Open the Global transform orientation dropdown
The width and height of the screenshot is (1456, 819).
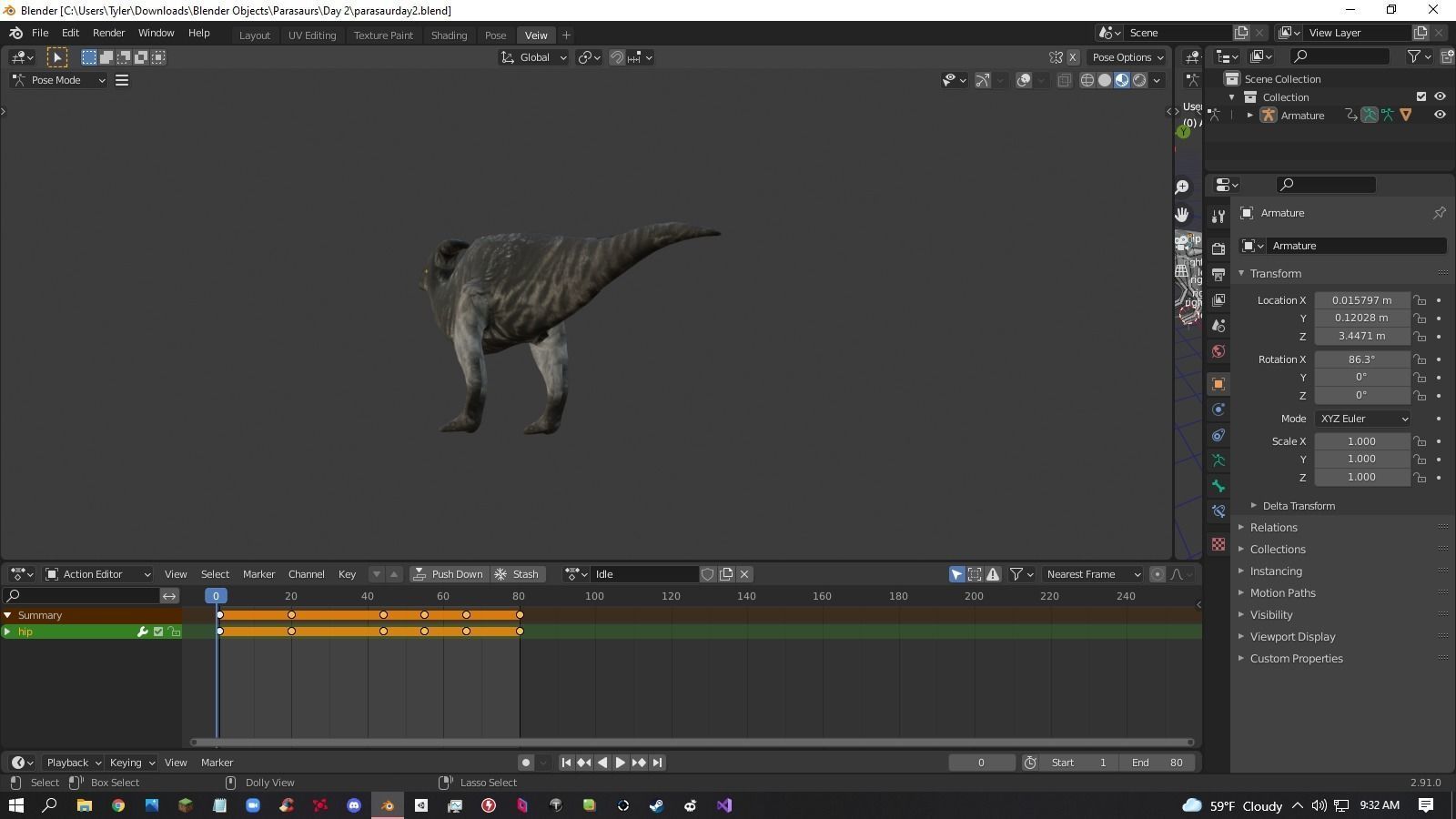click(533, 57)
